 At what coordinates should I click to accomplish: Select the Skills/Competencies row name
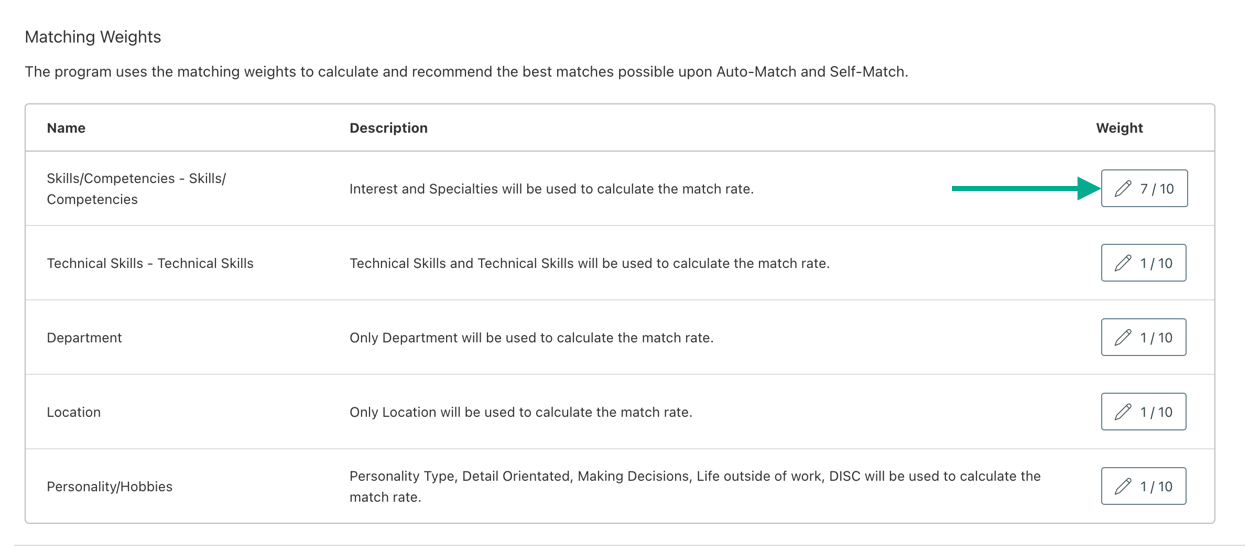pos(136,189)
